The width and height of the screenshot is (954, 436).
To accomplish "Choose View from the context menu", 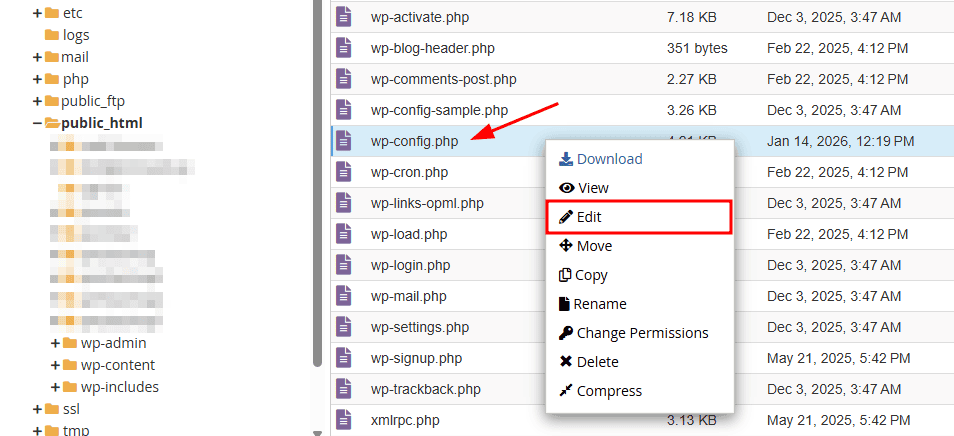I will [x=640, y=188].
